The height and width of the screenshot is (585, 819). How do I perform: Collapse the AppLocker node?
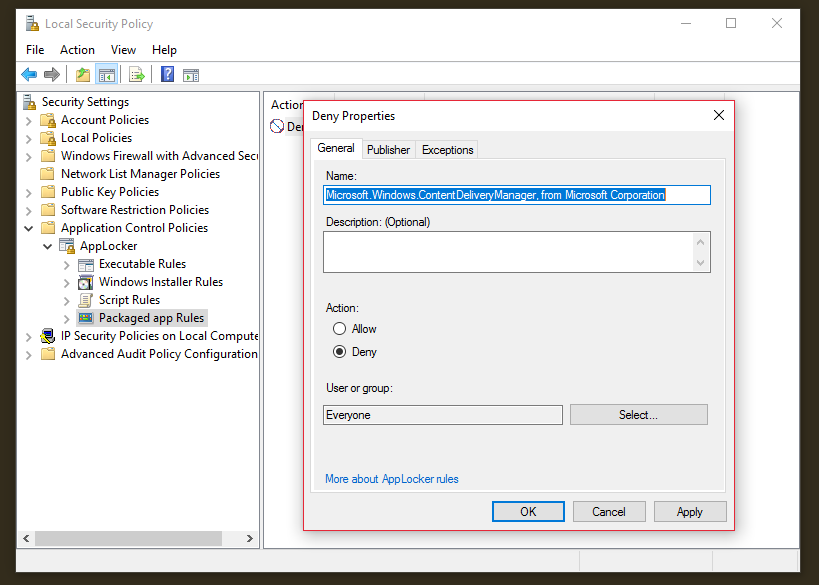(48, 246)
